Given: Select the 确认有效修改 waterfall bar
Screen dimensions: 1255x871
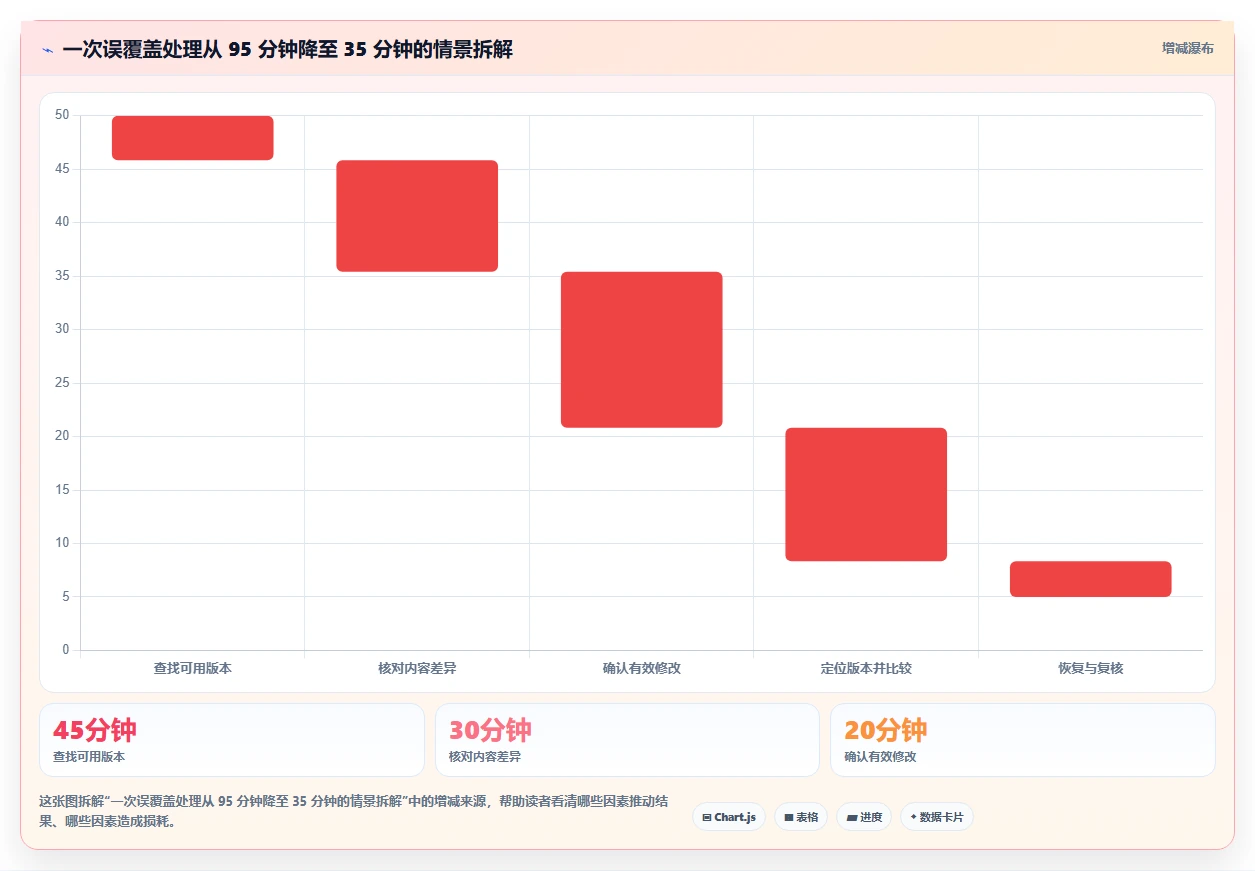Looking at the screenshot, I should pos(642,350).
